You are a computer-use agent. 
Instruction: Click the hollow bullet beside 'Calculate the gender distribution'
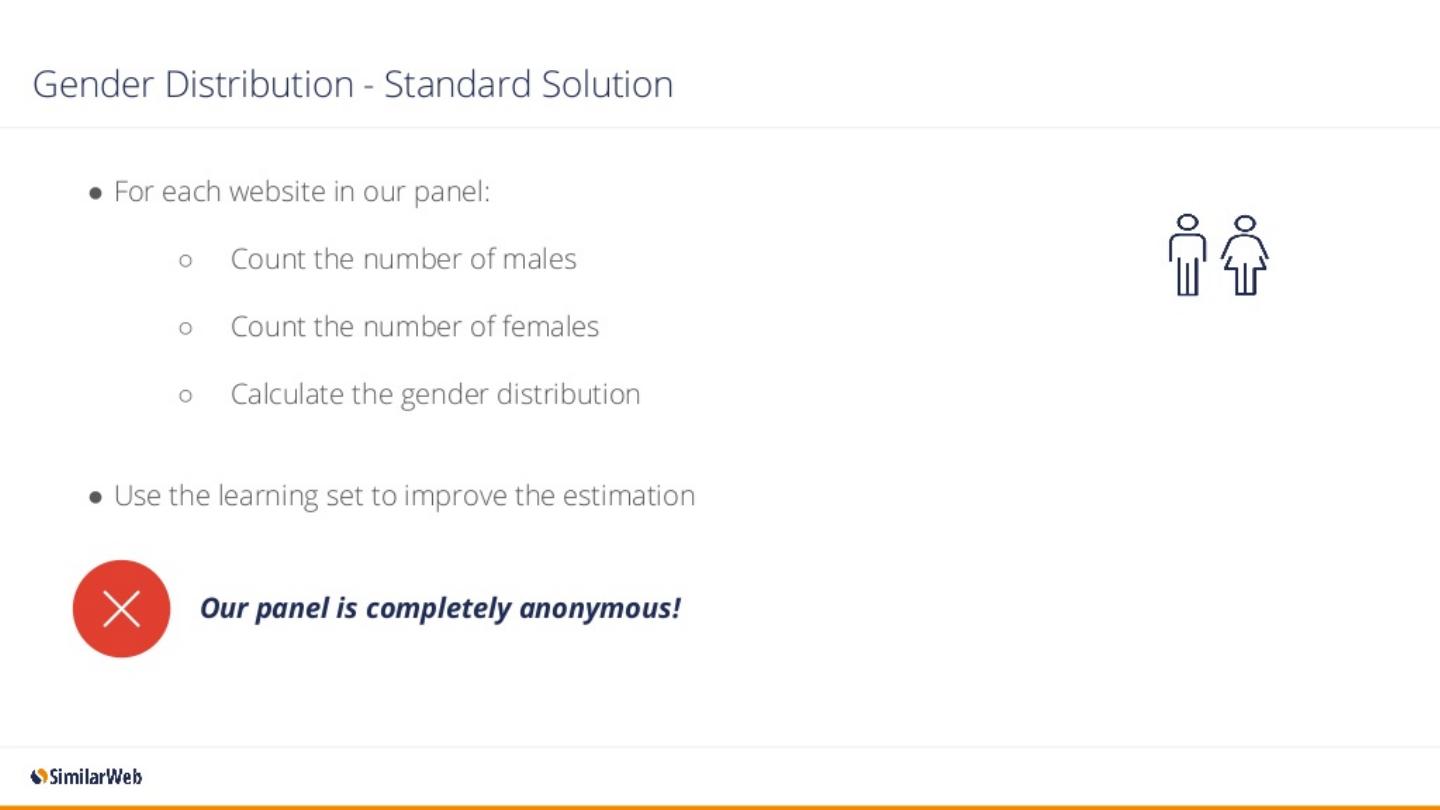coord(185,395)
